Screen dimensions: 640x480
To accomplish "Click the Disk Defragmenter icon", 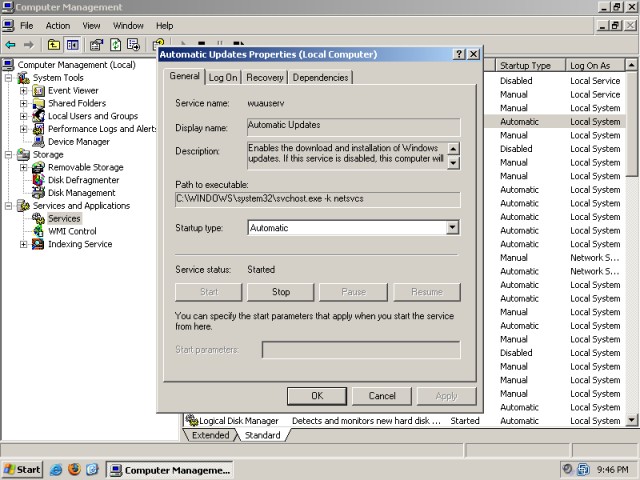I will pyautogui.click(x=38, y=180).
